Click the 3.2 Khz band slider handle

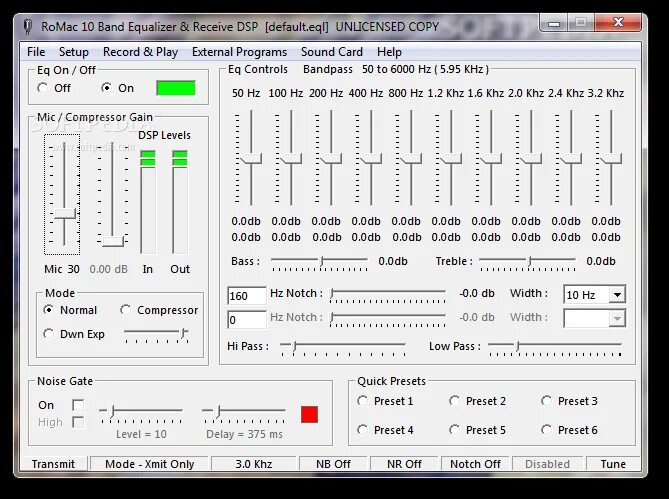tap(611, 159)
